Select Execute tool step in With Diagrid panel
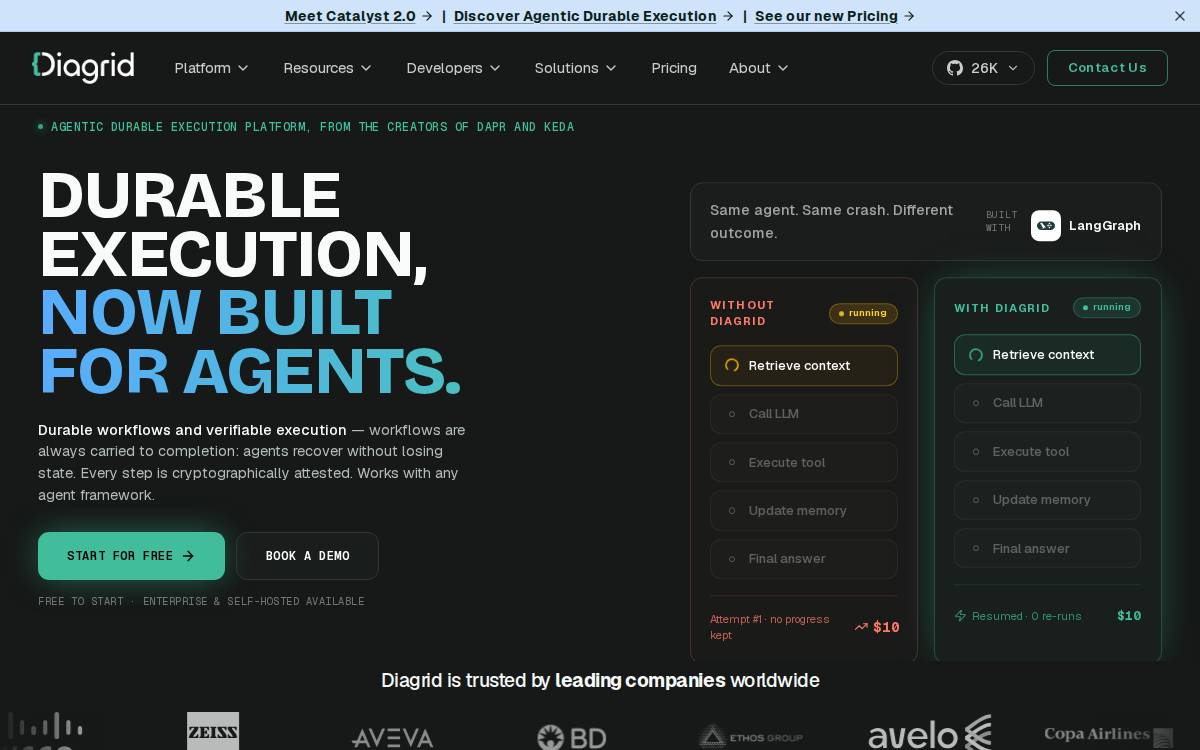1200x750 pixels. click(1047, 452)
